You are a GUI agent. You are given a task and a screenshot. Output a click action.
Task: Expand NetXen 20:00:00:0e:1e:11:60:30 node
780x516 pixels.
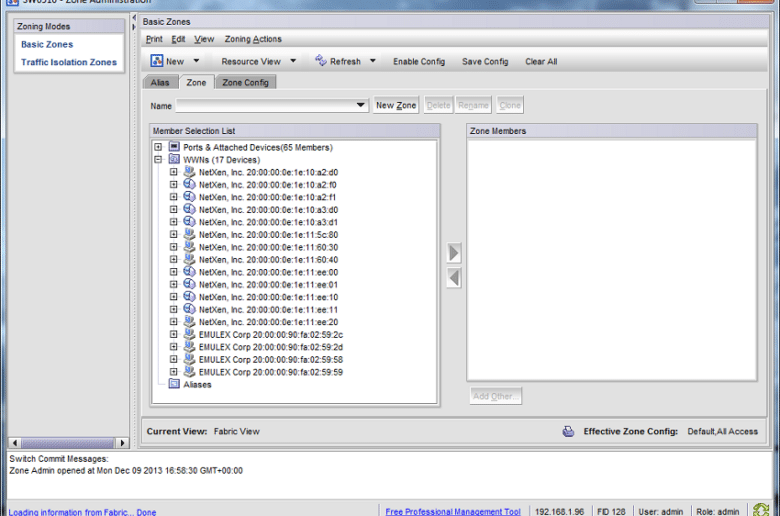tap(174, 247)
